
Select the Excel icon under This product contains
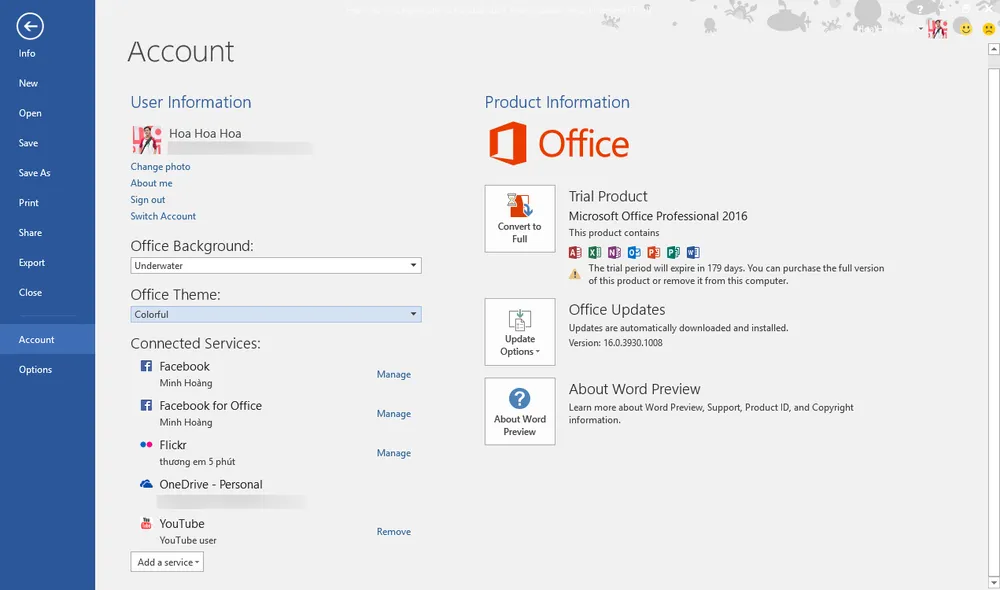(x=595, y=252)
